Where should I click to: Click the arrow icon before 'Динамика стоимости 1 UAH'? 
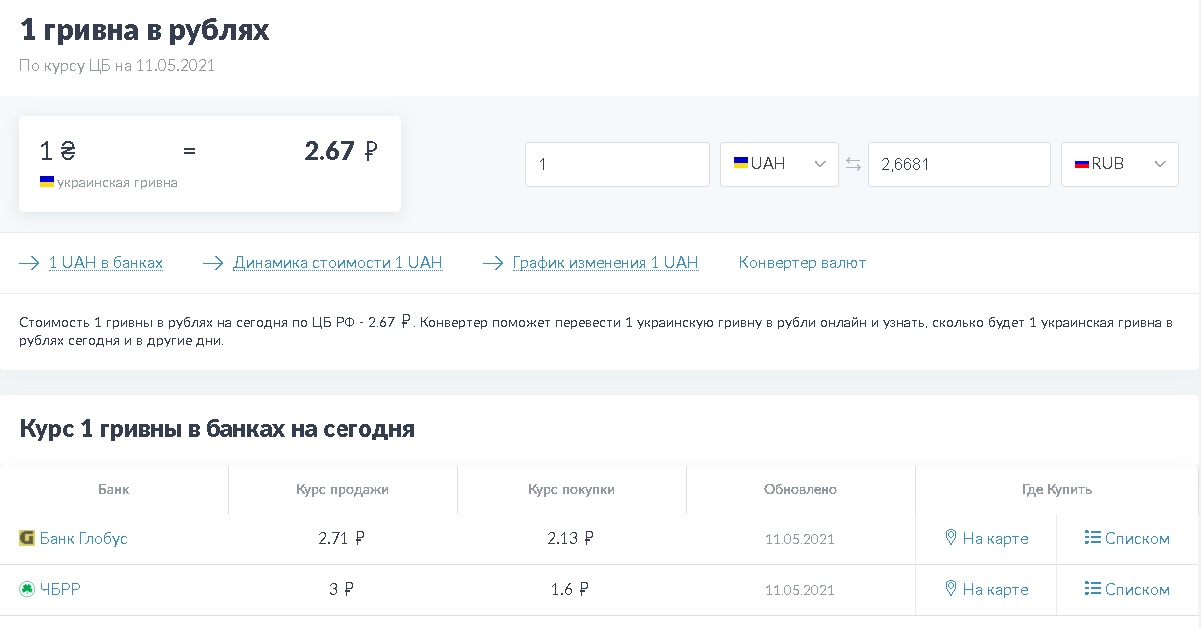click(213, 263)
